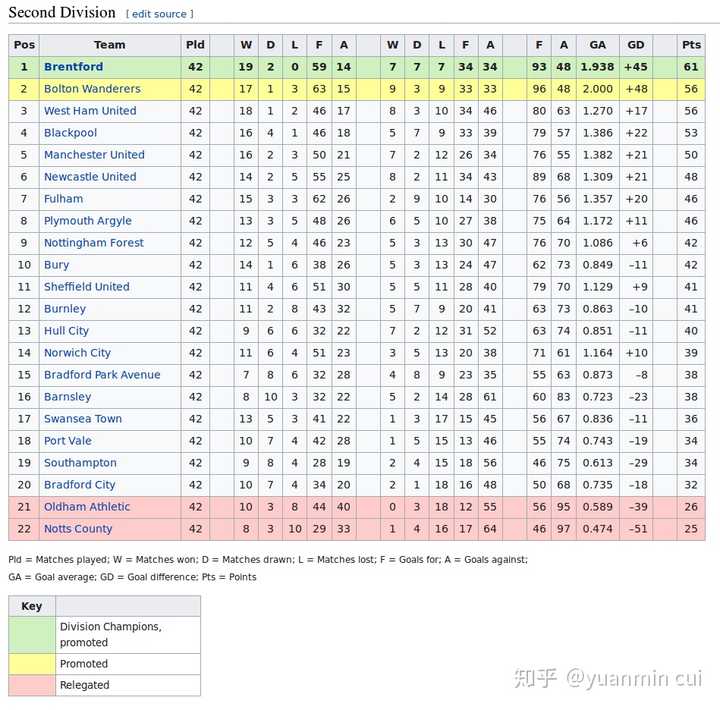Select the yellow Promoted key swatch
Image resolution: width=720 pixels, height=710 pixels.
pos(32,664)
